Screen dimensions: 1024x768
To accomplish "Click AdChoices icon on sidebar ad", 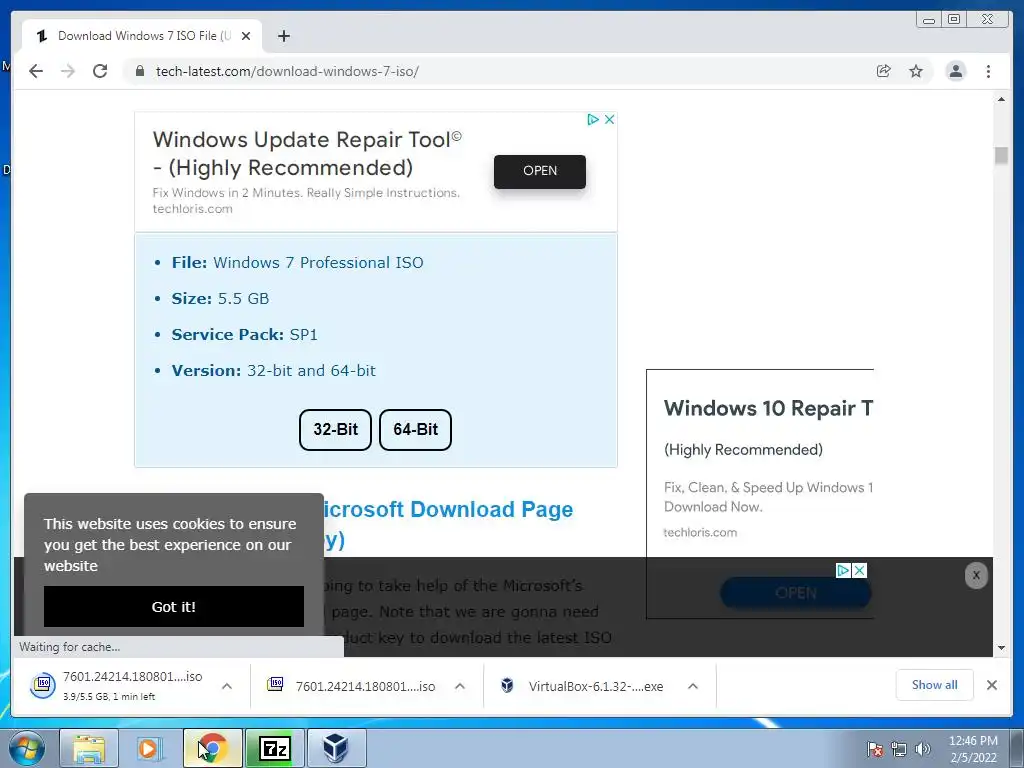I will click(x=843, y=571).
